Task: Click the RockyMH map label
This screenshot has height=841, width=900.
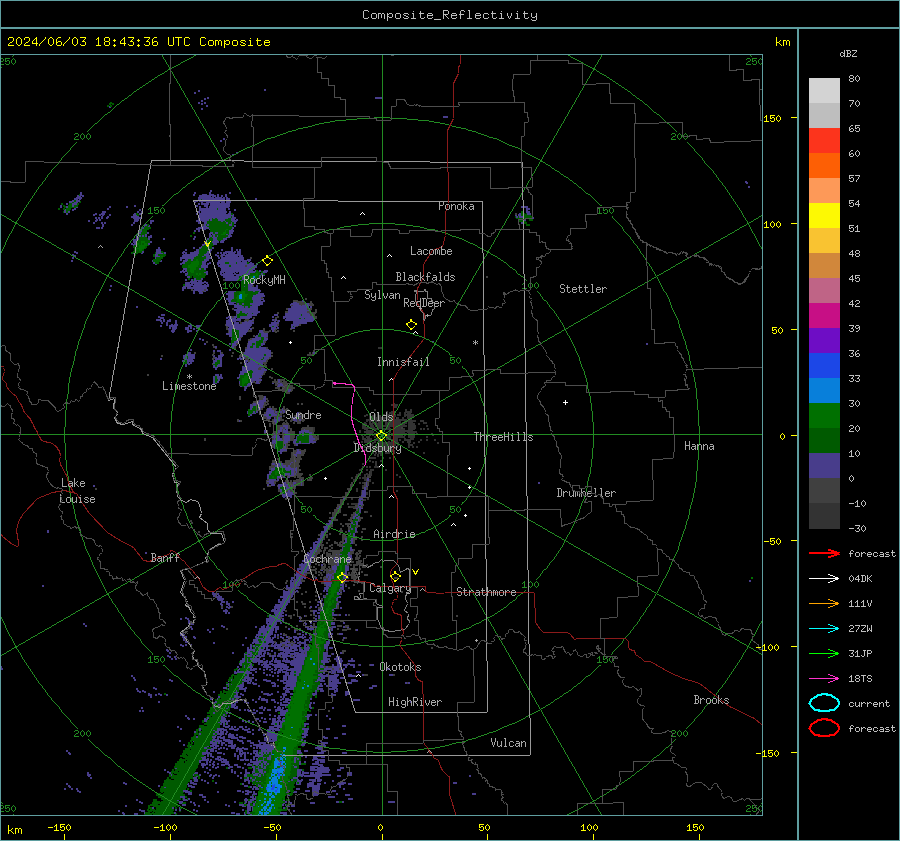Action: (x=264, y=280)
